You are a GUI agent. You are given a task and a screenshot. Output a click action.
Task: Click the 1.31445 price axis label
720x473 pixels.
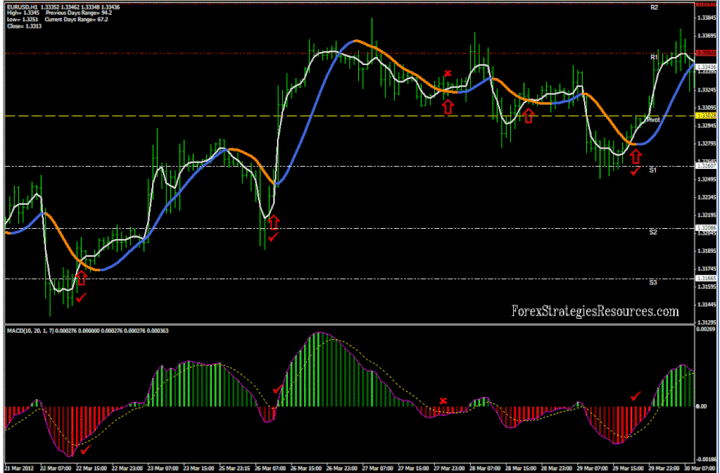[706, 304]
